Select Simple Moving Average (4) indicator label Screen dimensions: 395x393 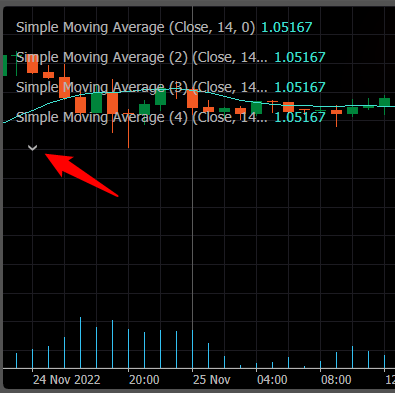click(x=142, y=117)
